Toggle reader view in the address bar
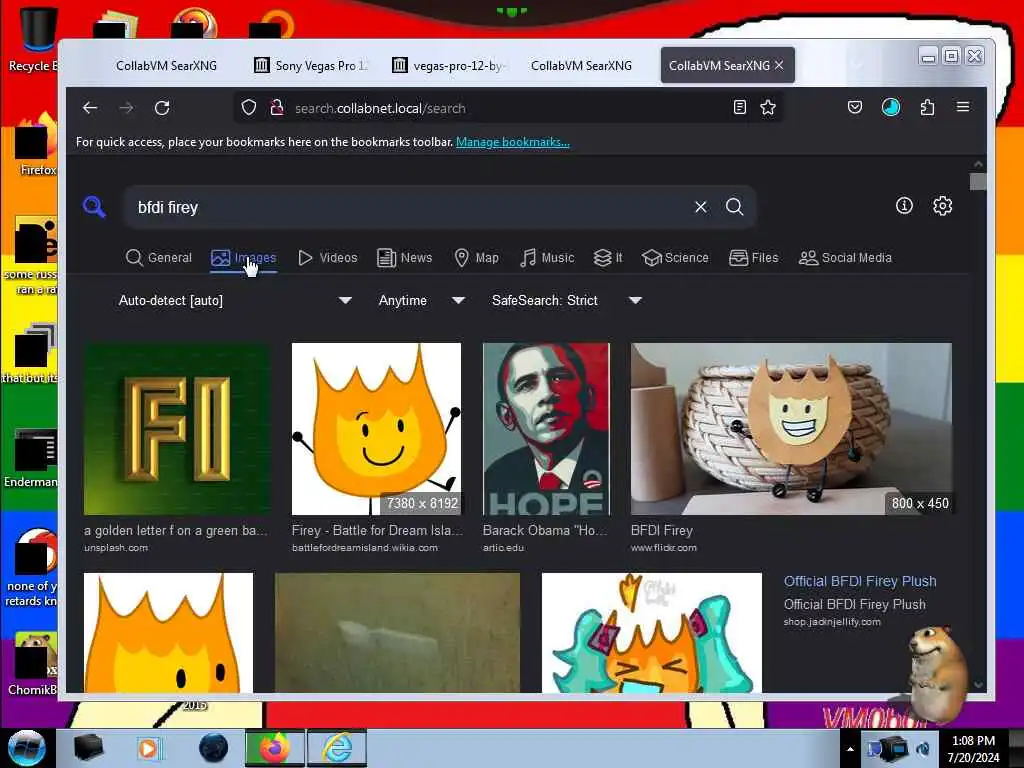 (x=739, y=107)
